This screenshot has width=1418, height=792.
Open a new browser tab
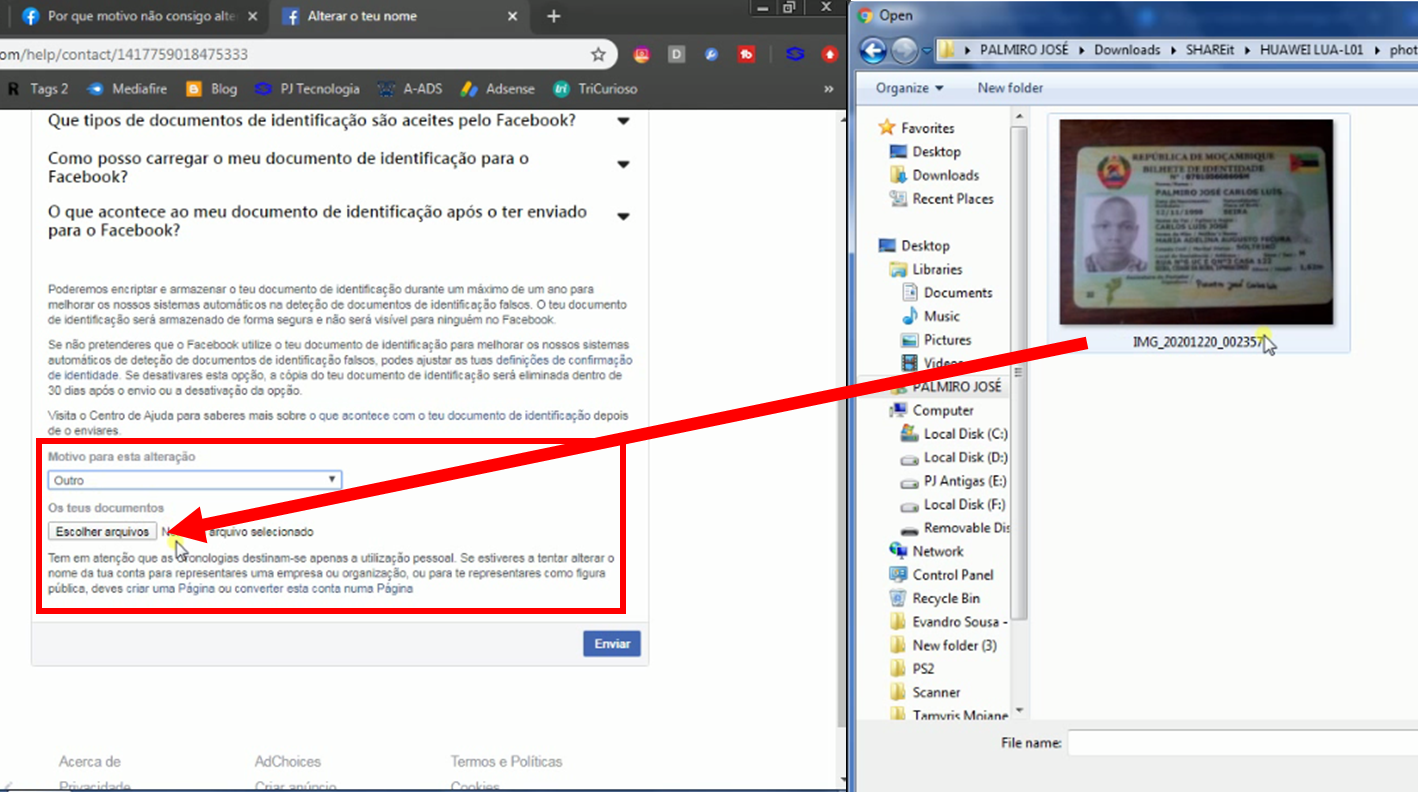[x=553, y=16]
